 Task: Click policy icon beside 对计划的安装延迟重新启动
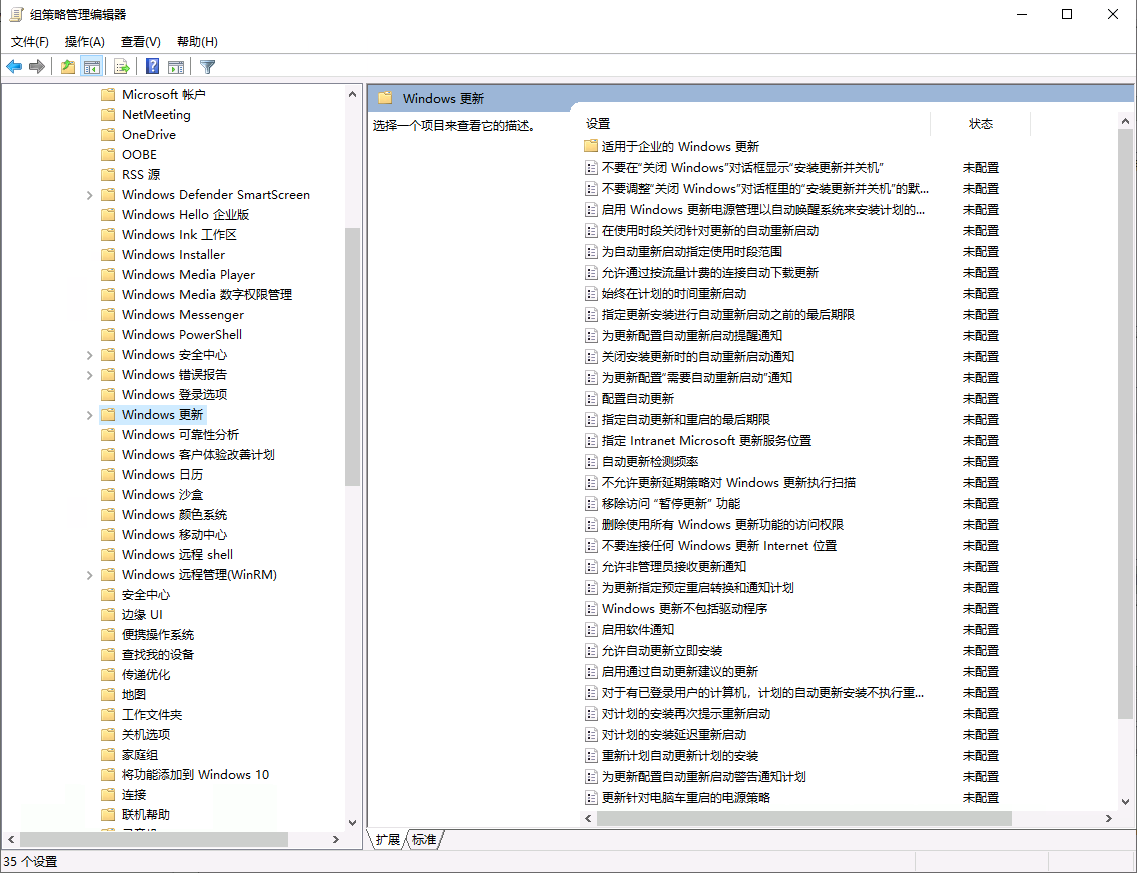591,735
